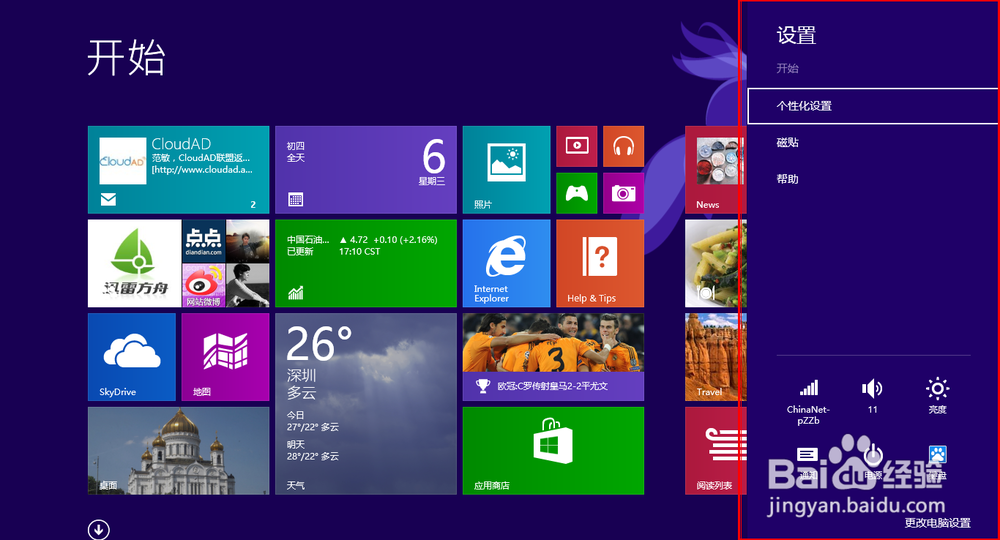Launch the Music headphones tile

(x=623, y=146)
